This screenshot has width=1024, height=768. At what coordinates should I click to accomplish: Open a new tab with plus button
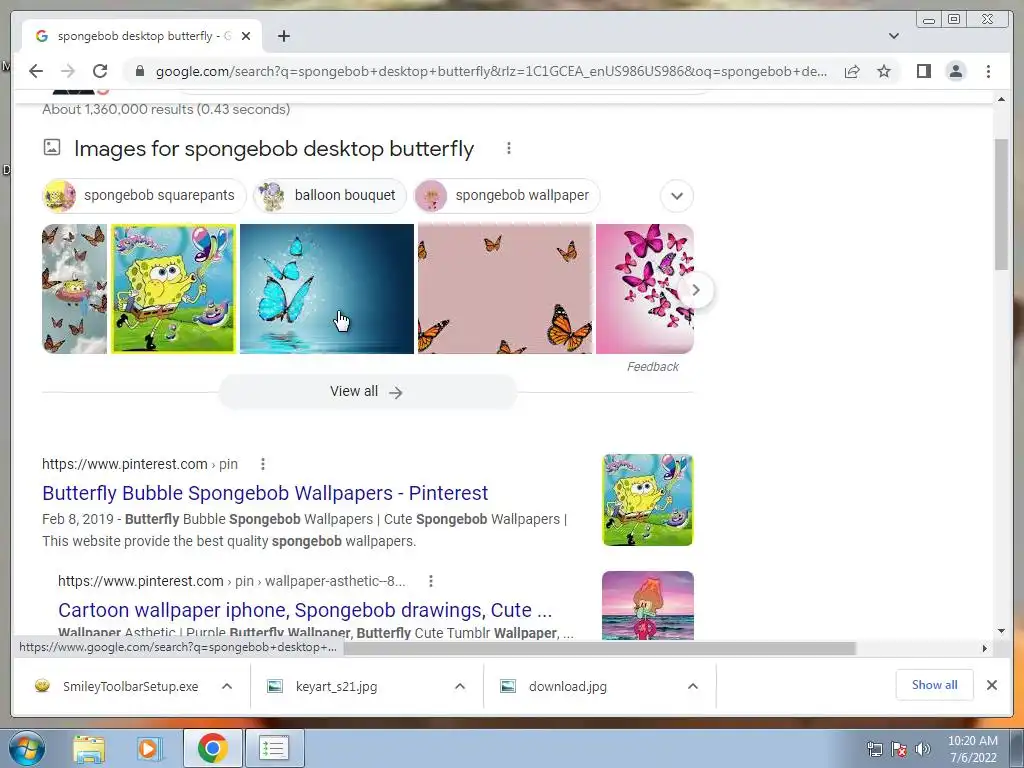click(283, 36)
